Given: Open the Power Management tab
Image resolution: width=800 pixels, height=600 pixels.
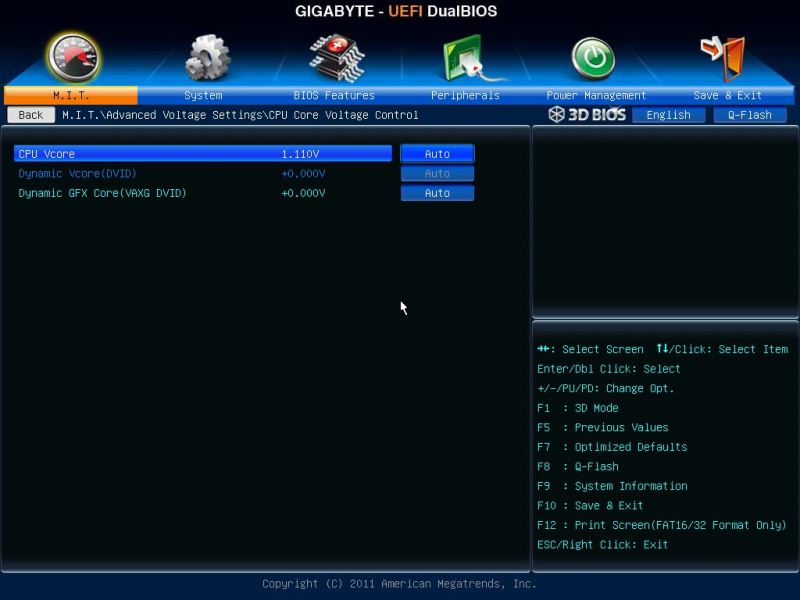Looking at the screenshot, I should point(596,95).
